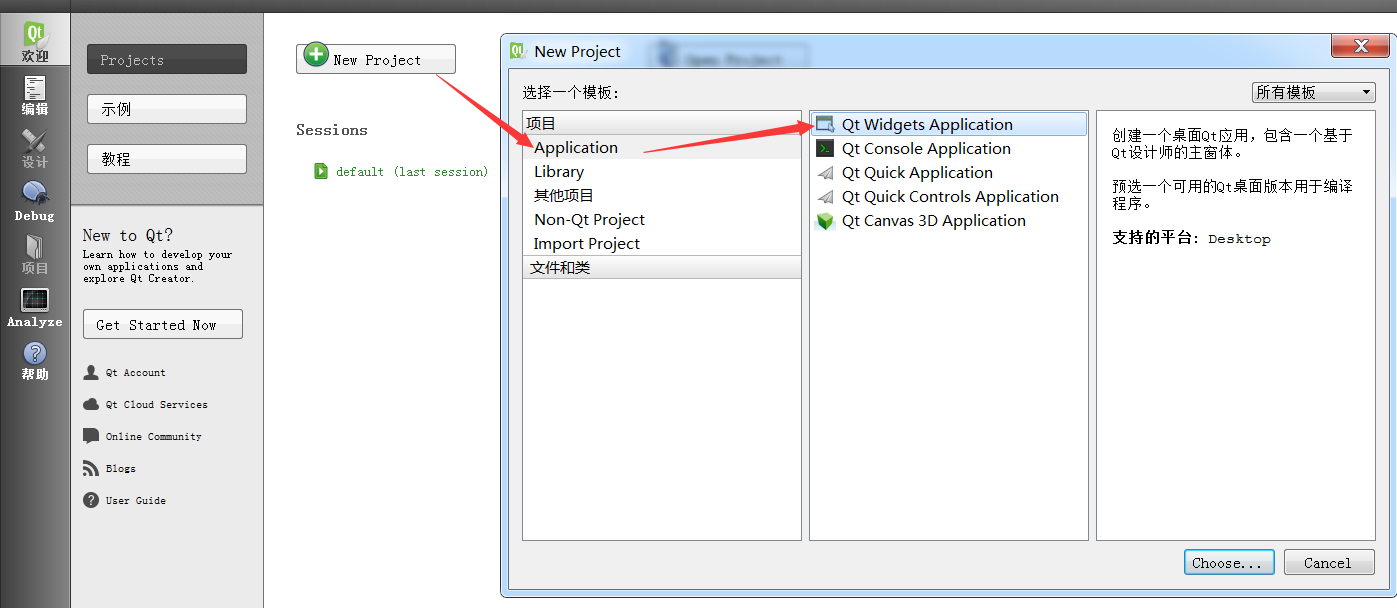Viewport: 1397px width, 608px height.
Task: Click the Qt Quick Controls Application icon
Action: pos(825,196)
